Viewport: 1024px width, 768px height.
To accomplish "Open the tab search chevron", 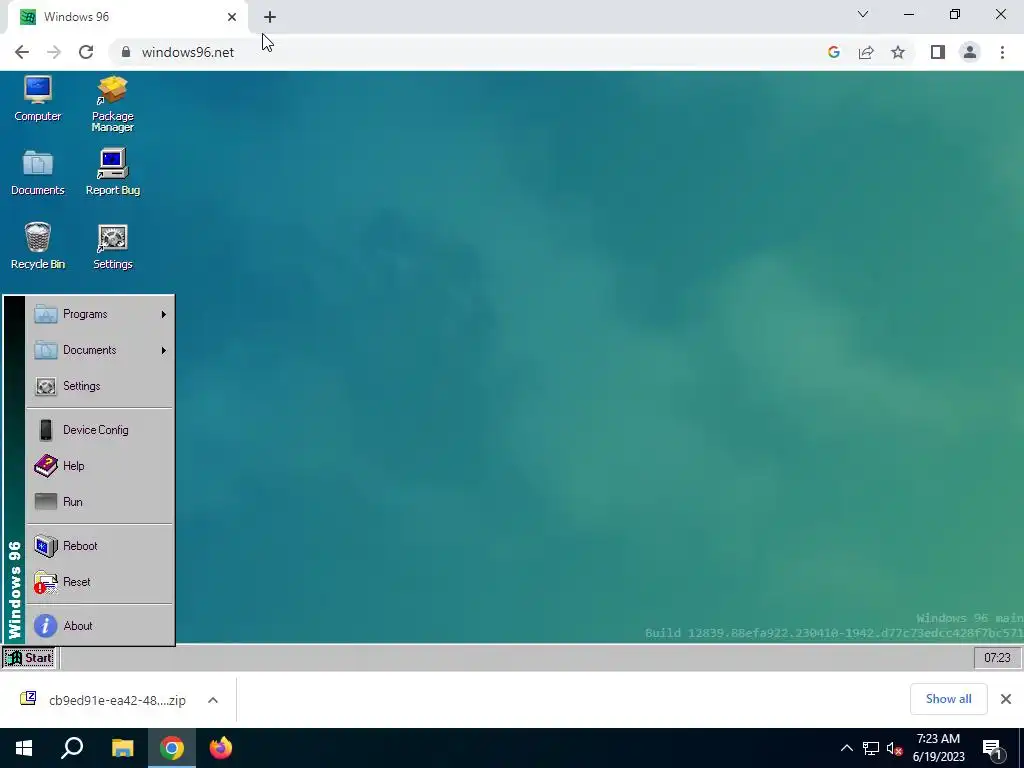I will [x=863, y=14].
